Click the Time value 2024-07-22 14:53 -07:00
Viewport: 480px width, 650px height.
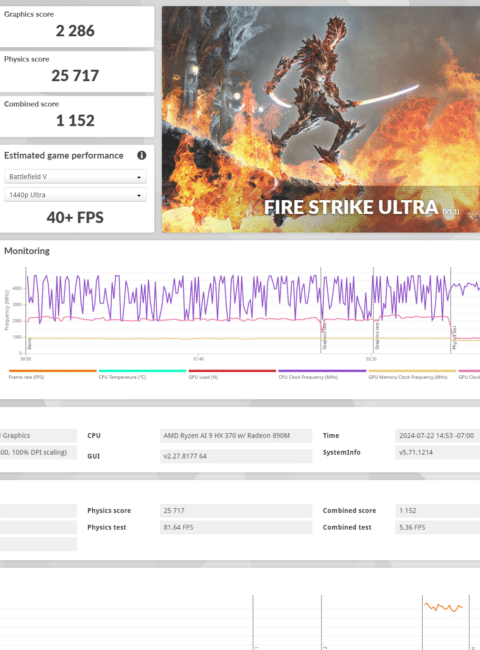[x=437, y=436]
